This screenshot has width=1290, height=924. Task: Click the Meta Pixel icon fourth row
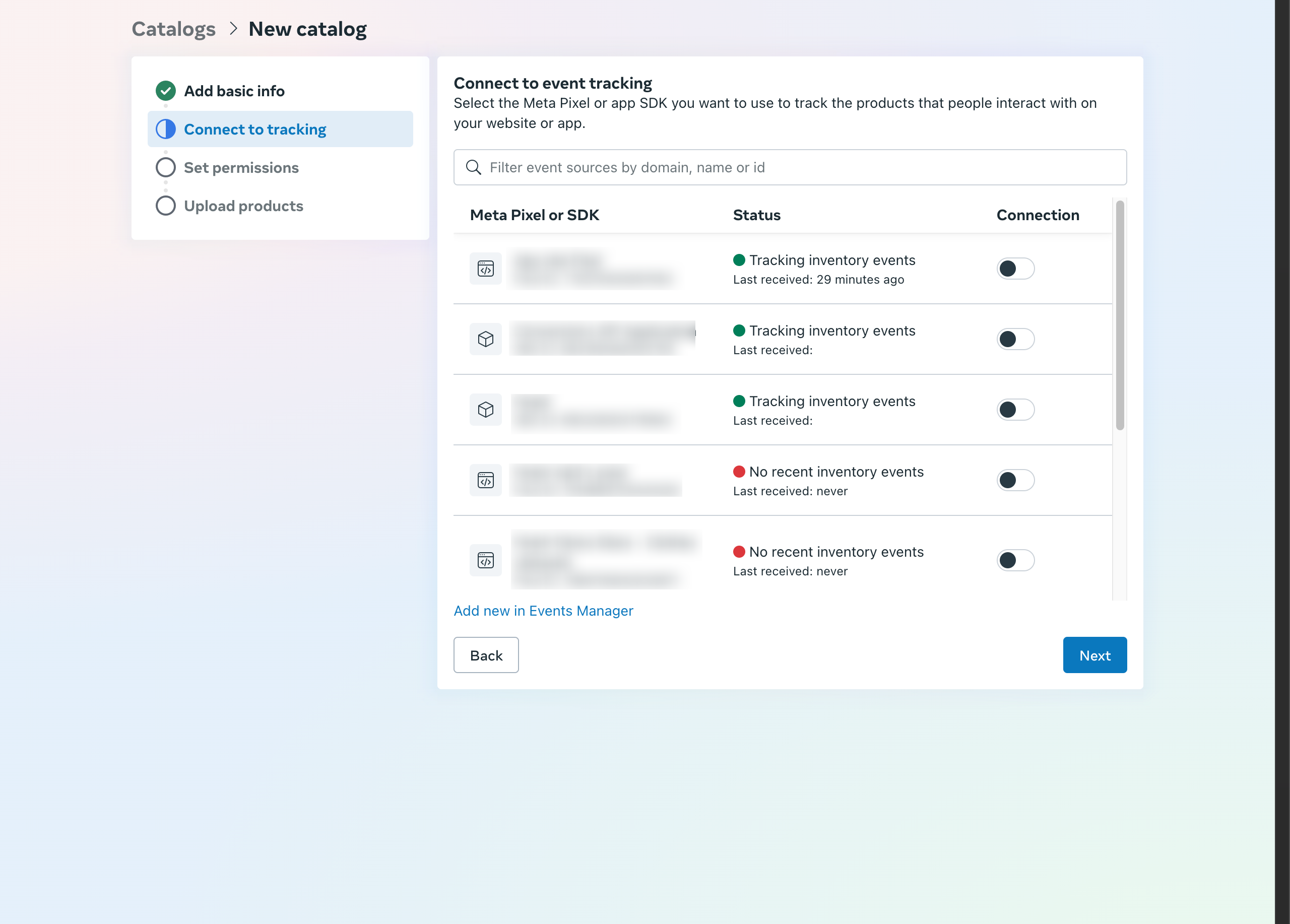pos(485,480)
